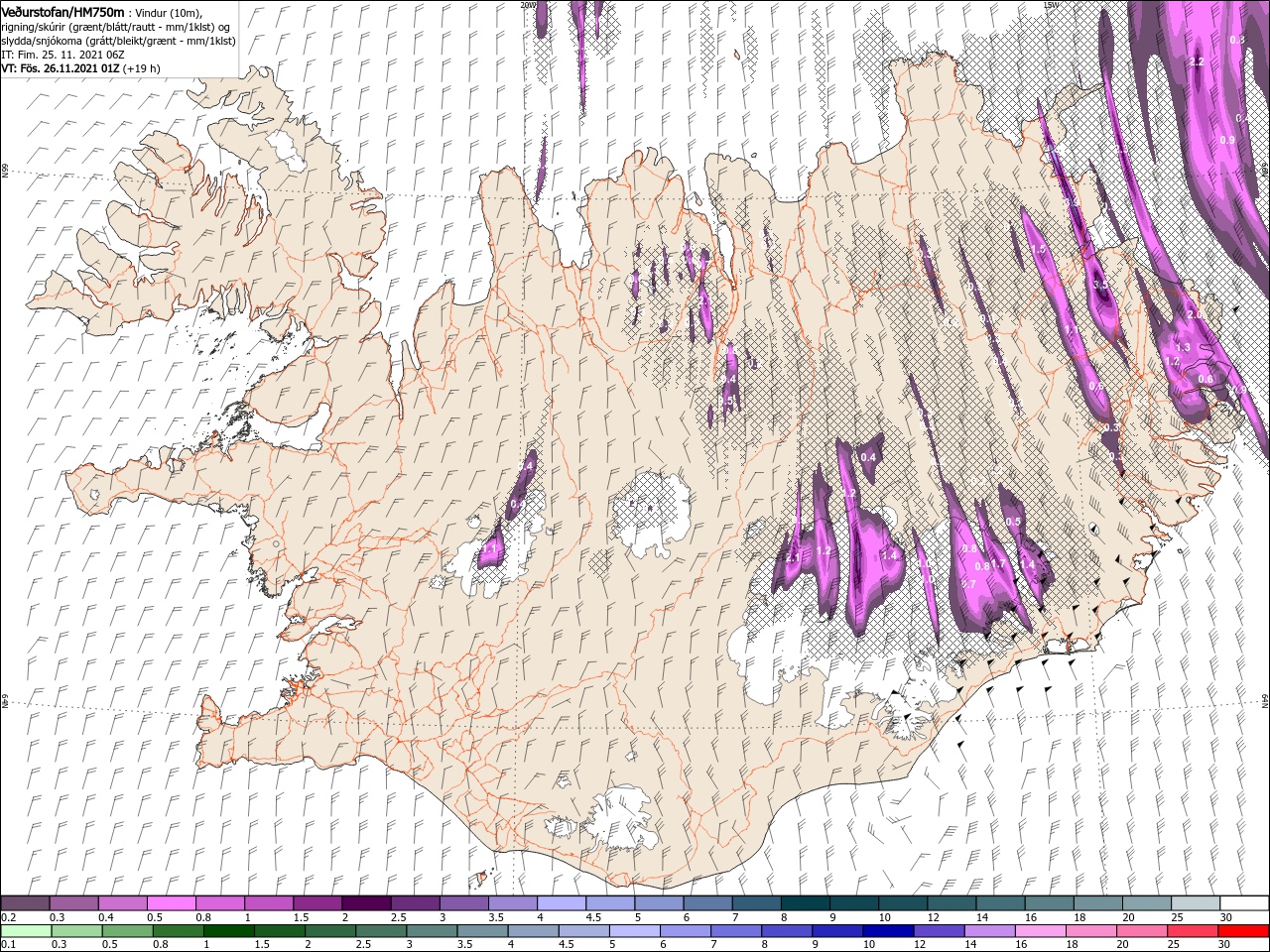
Task: Pick the deep blue rain swatch between 10 and 12
Action: click(889, 931)
